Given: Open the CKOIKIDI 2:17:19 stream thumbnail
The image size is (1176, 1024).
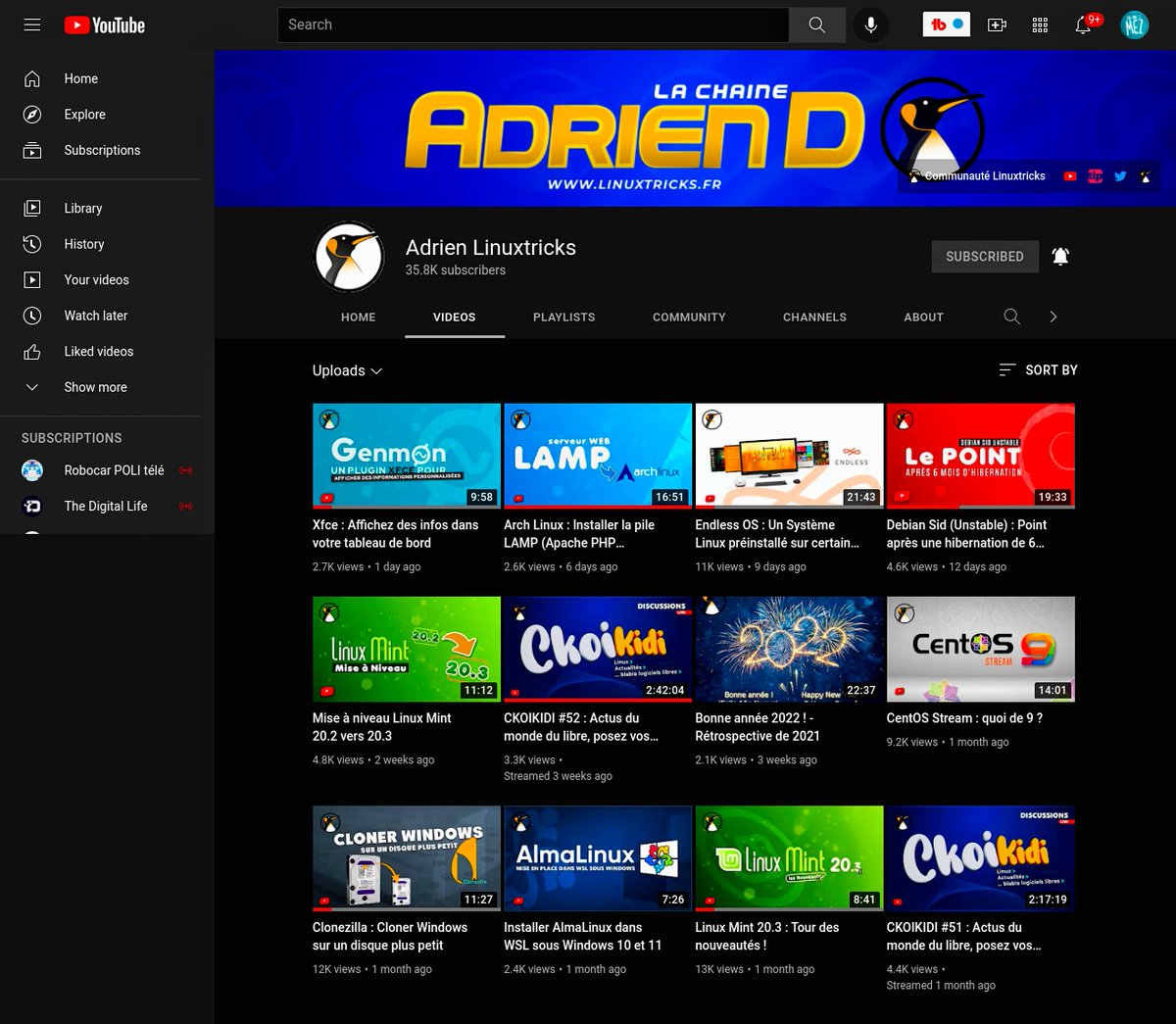Looking at the screenshot, I should (x=981, y=858).
